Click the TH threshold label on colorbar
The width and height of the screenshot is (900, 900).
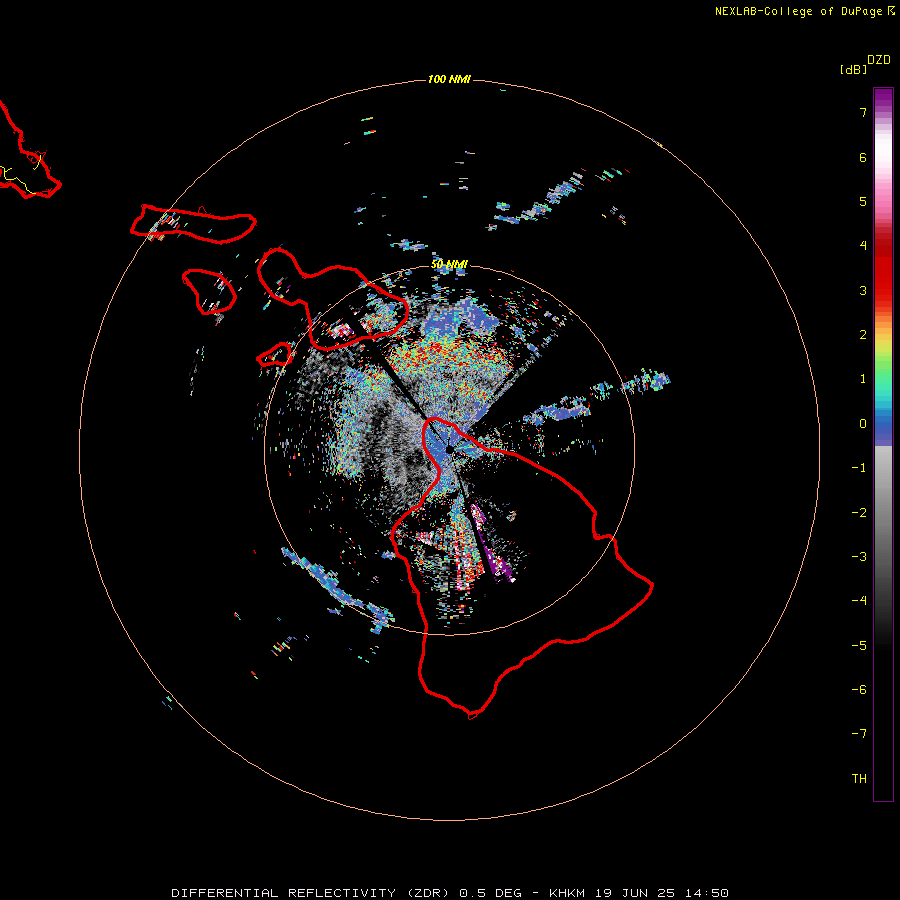859,779
